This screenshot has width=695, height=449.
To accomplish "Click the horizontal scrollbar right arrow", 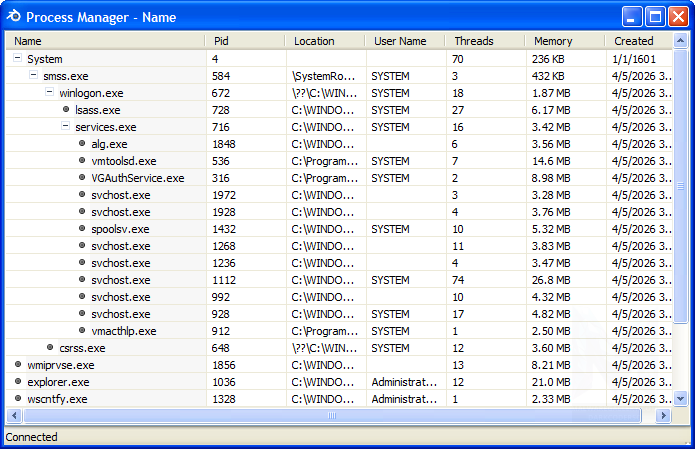I will 663,415.
